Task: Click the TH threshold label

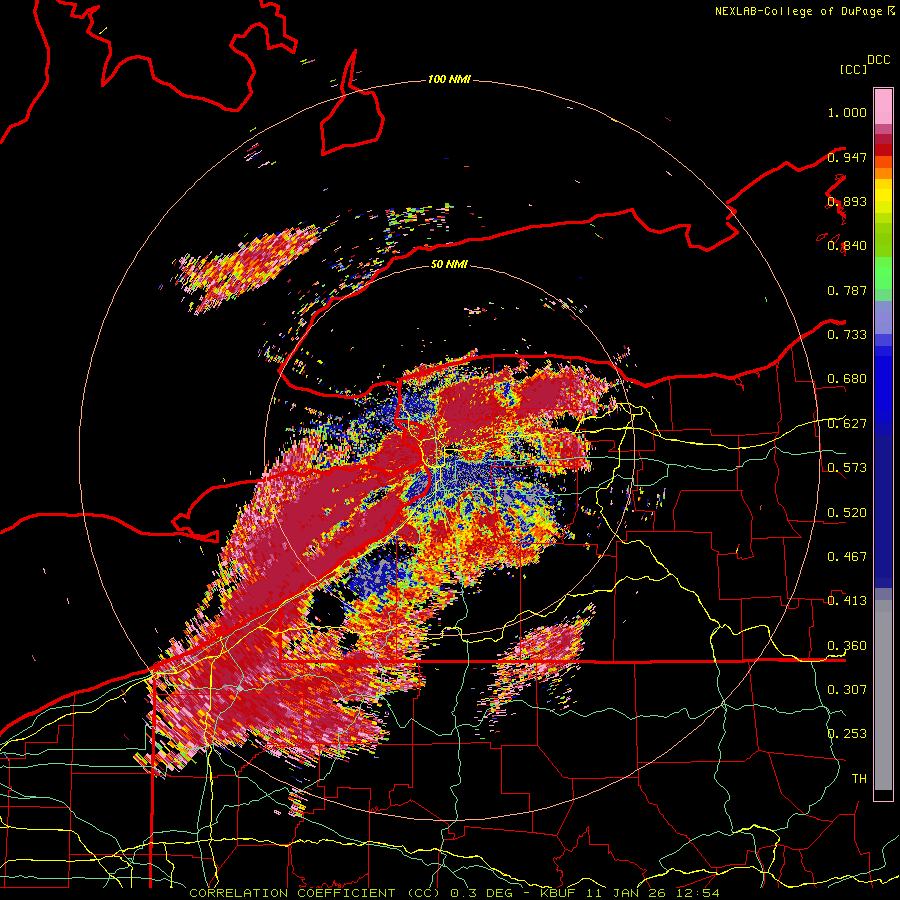Action: [x=859, y=779]
